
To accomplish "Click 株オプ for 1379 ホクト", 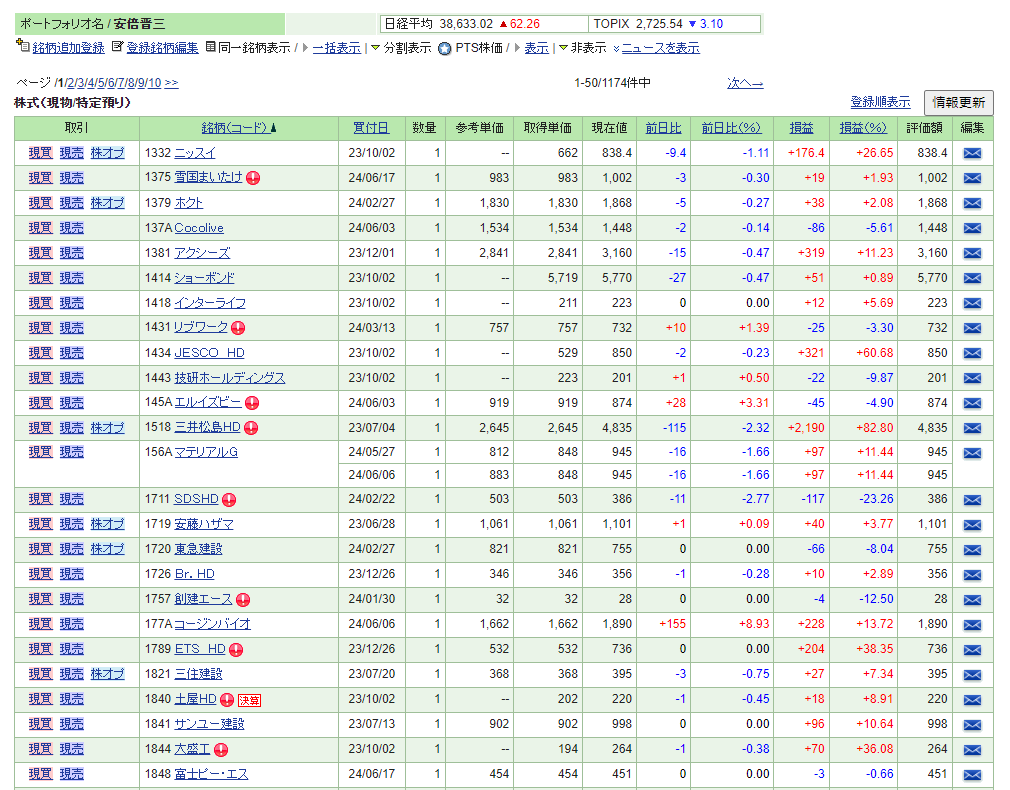I will [107, 203].
